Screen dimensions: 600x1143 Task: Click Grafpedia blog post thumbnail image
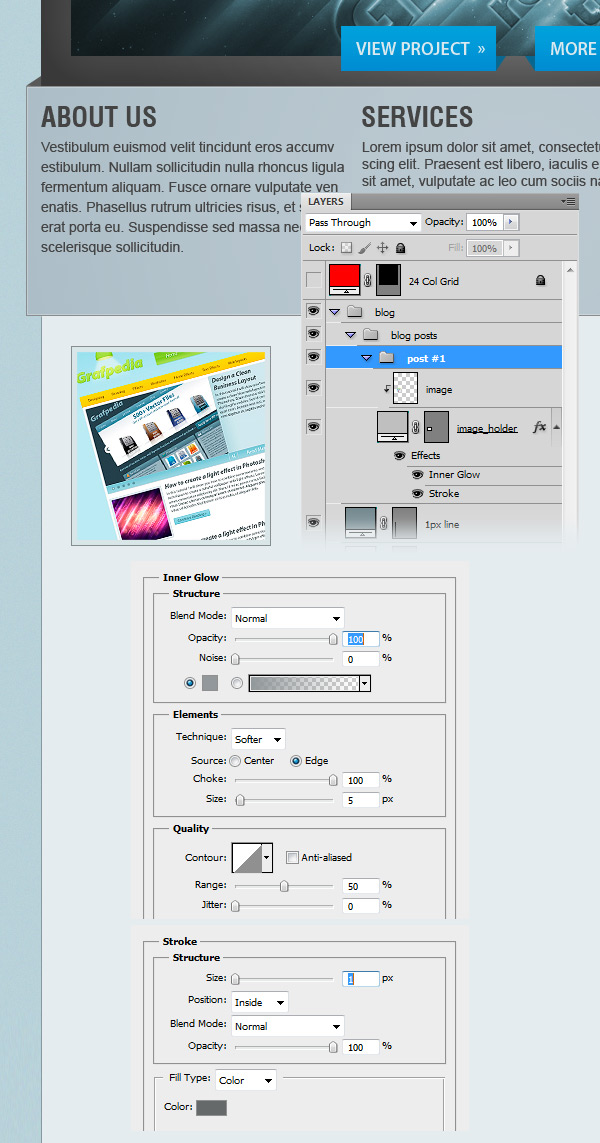tap(171, 446)
